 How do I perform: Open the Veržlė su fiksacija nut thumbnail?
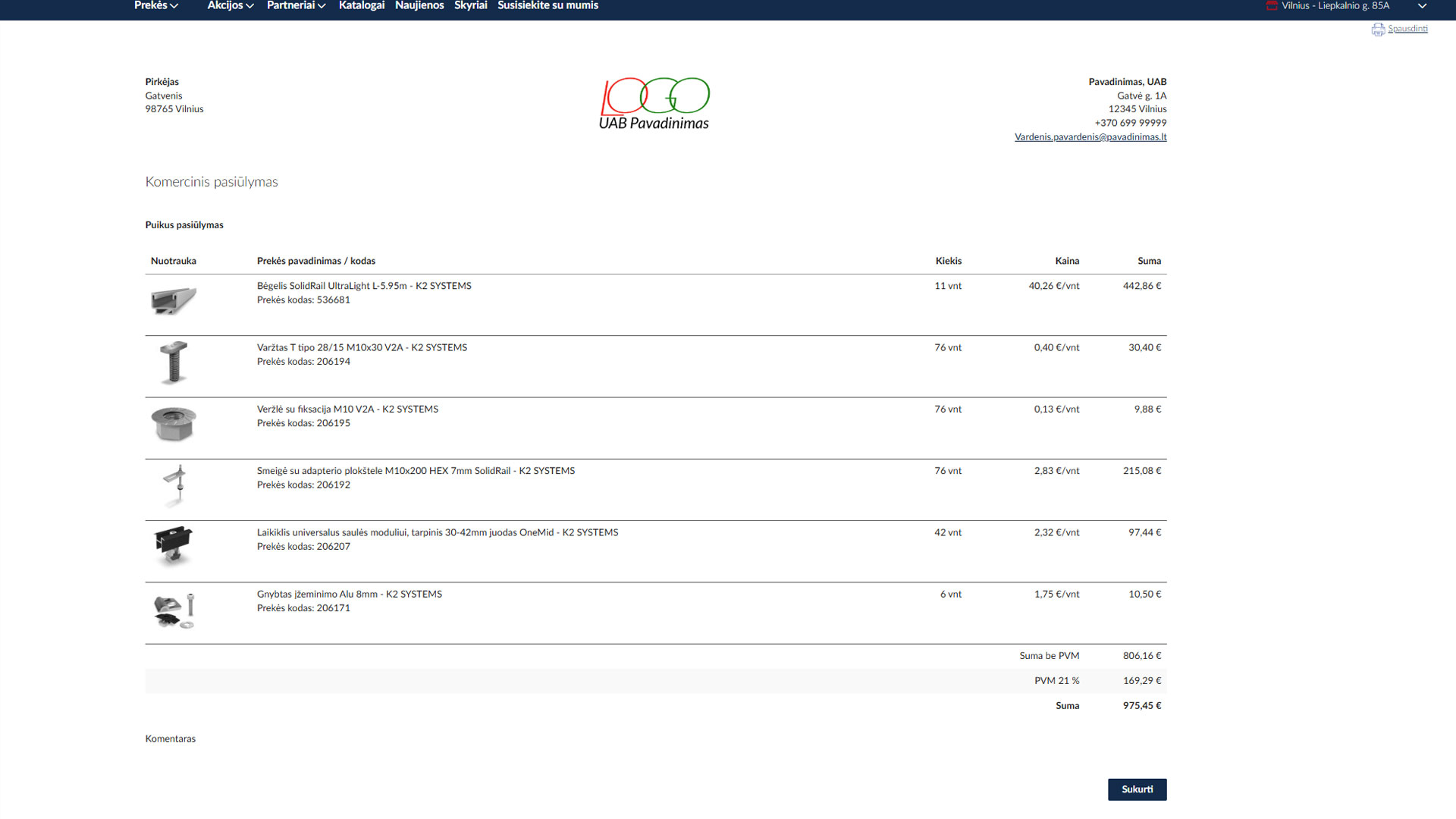click(174, 424)
